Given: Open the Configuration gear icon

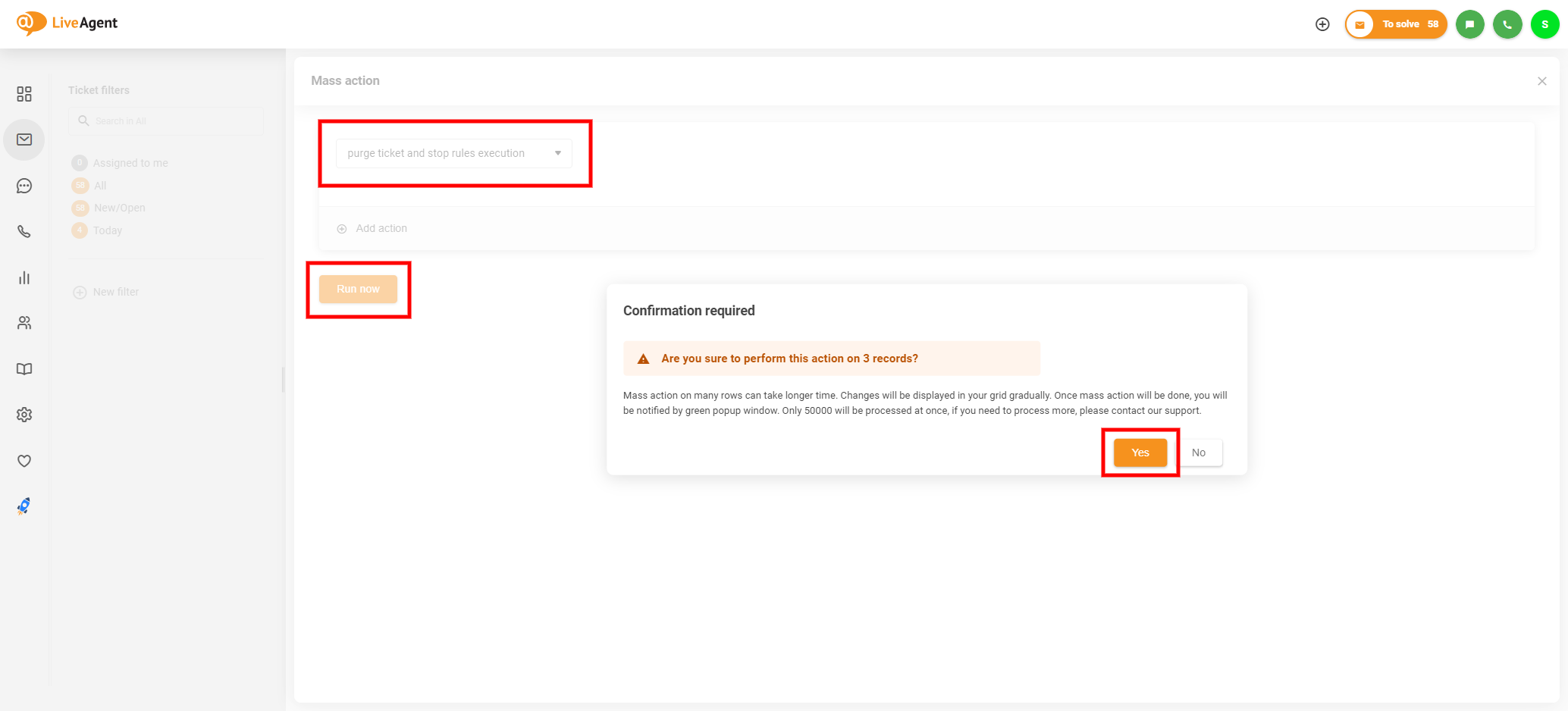Looking at the screenshot, I should 24,415.
